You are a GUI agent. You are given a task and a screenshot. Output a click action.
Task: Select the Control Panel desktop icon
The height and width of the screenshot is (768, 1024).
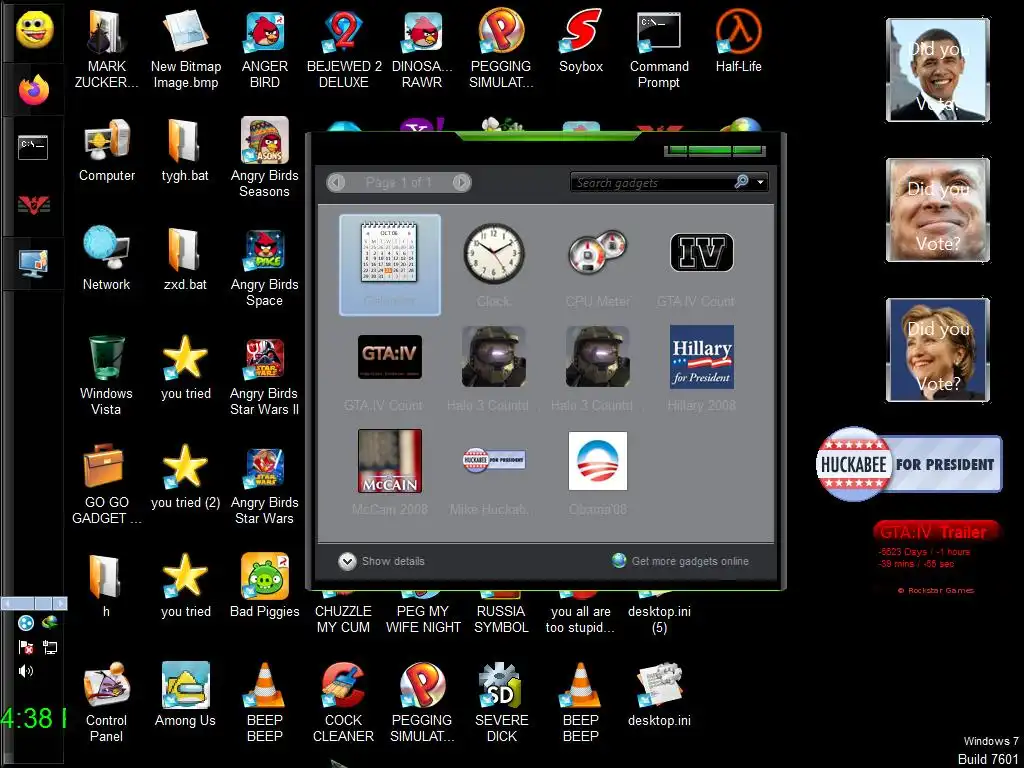106,703
